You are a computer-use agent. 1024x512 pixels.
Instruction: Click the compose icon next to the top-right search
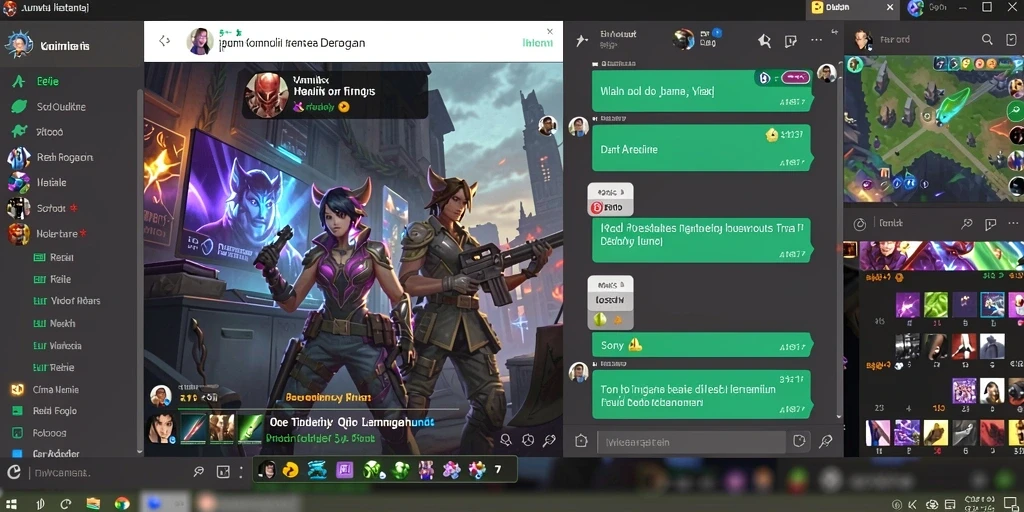pos(1010,40)
